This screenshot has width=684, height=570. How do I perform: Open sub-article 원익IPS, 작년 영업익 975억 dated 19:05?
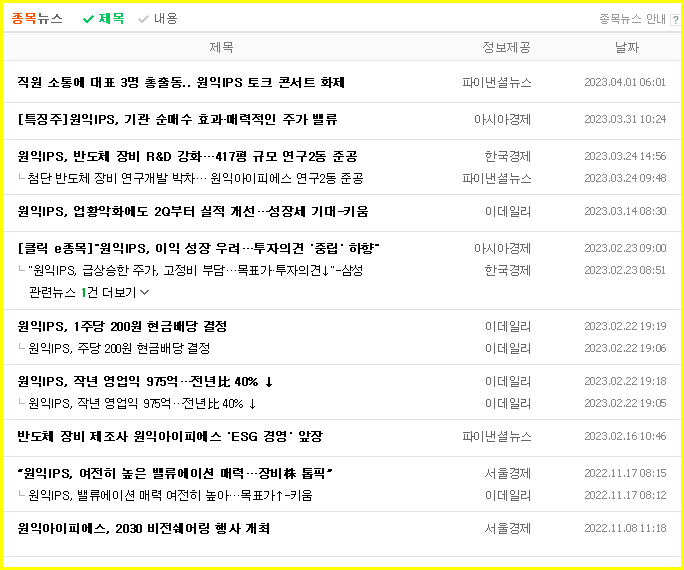(x=142, y=403)
